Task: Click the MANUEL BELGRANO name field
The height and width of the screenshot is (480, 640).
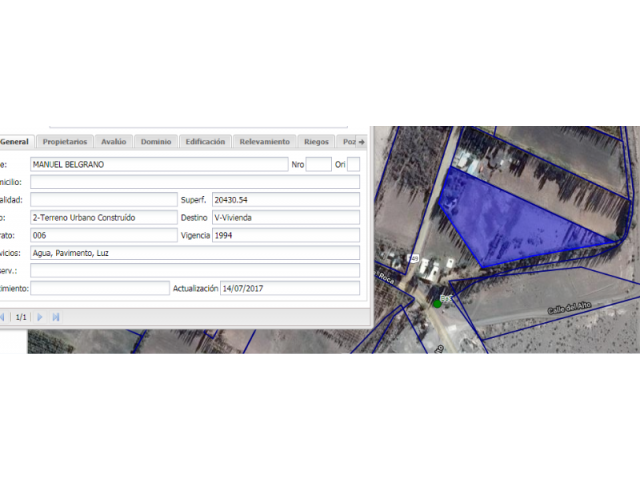Action: (x=158, y=164)
